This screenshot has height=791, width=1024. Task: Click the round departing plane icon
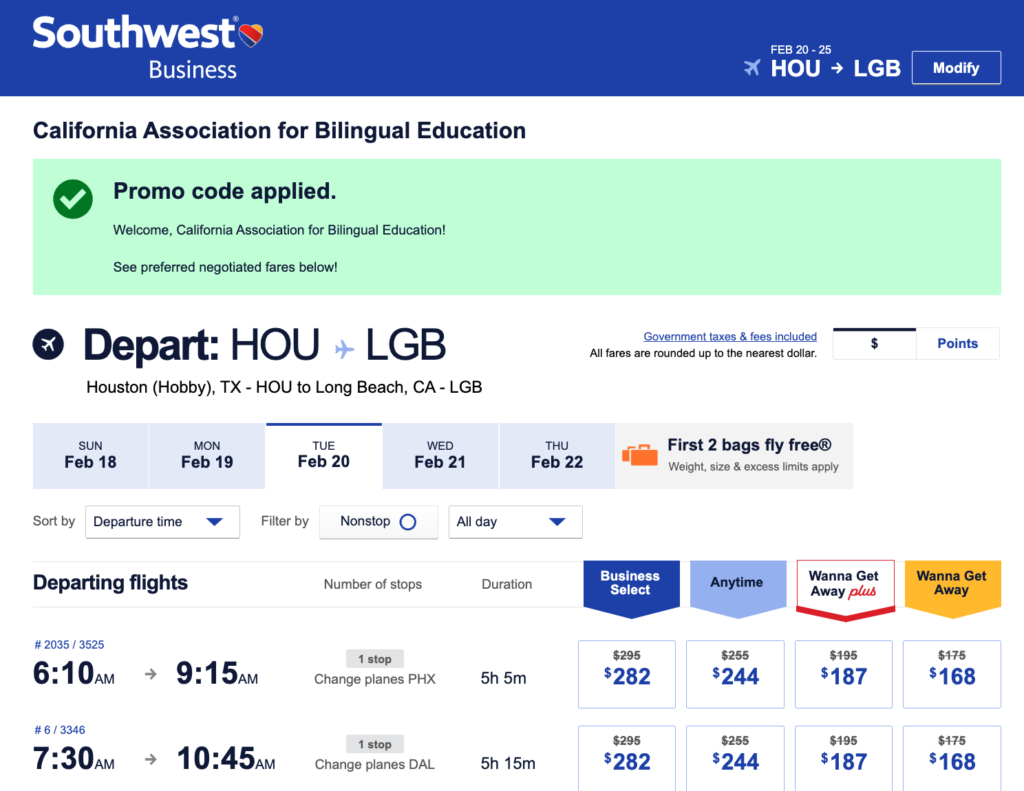(48, 345)
